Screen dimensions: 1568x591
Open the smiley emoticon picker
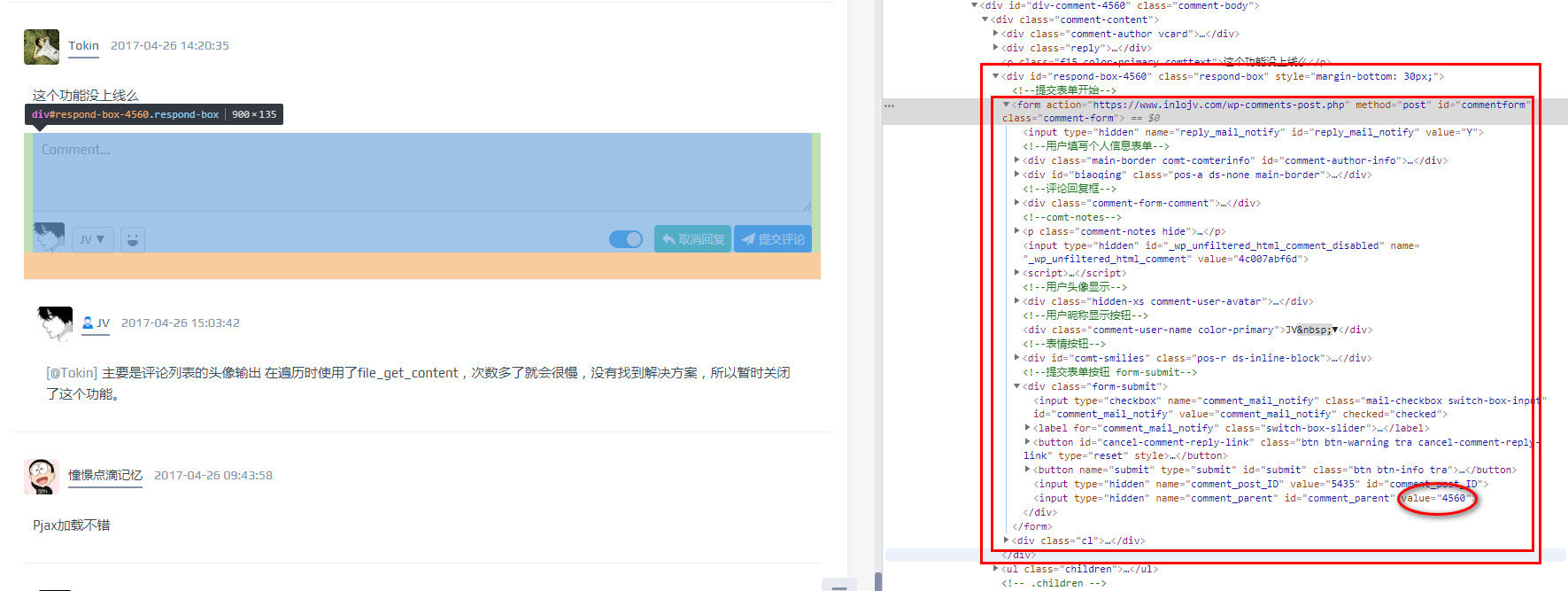point(132,239)
